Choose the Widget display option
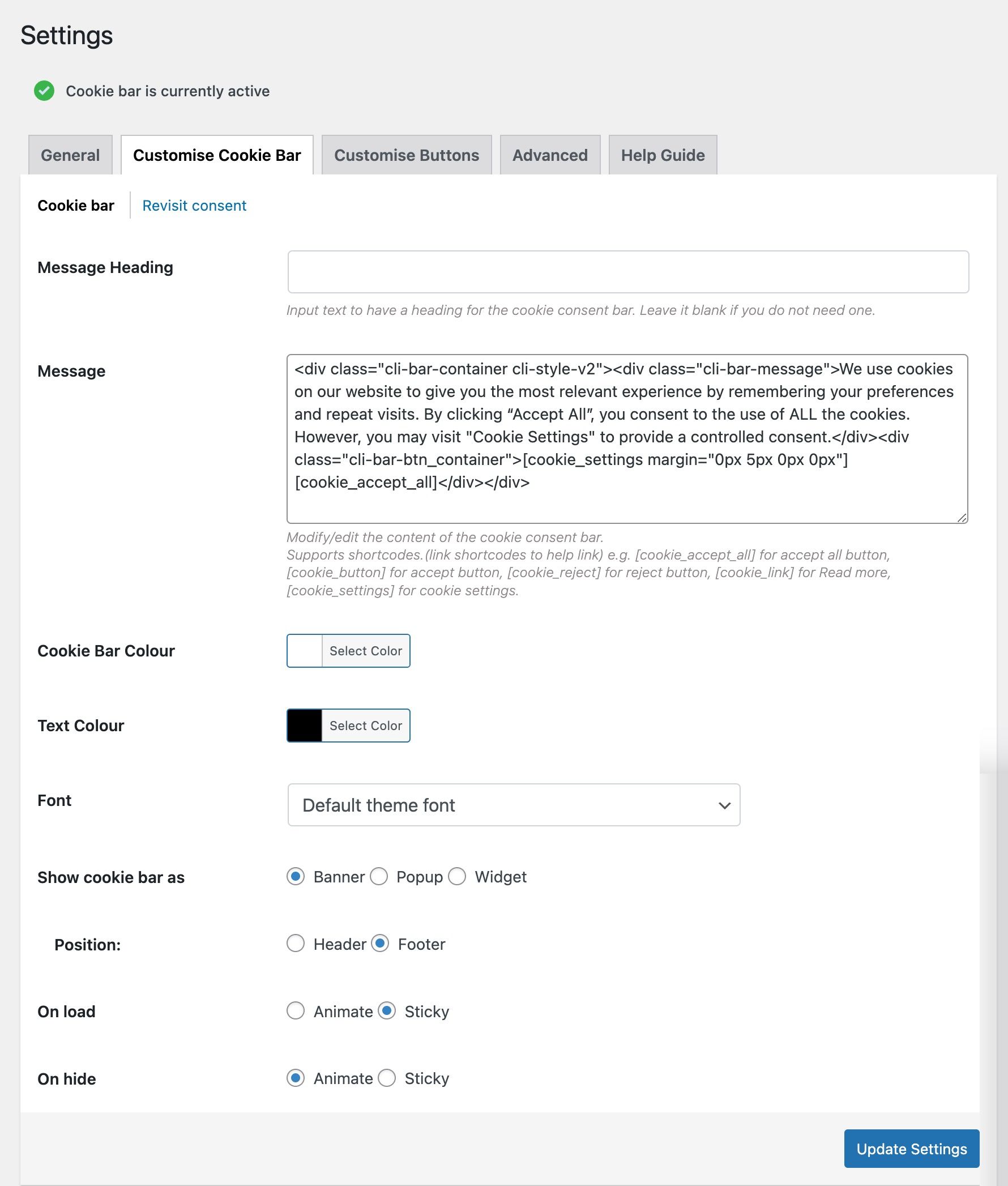This screenshot has height=1186, width=1008. coord(457,876)
